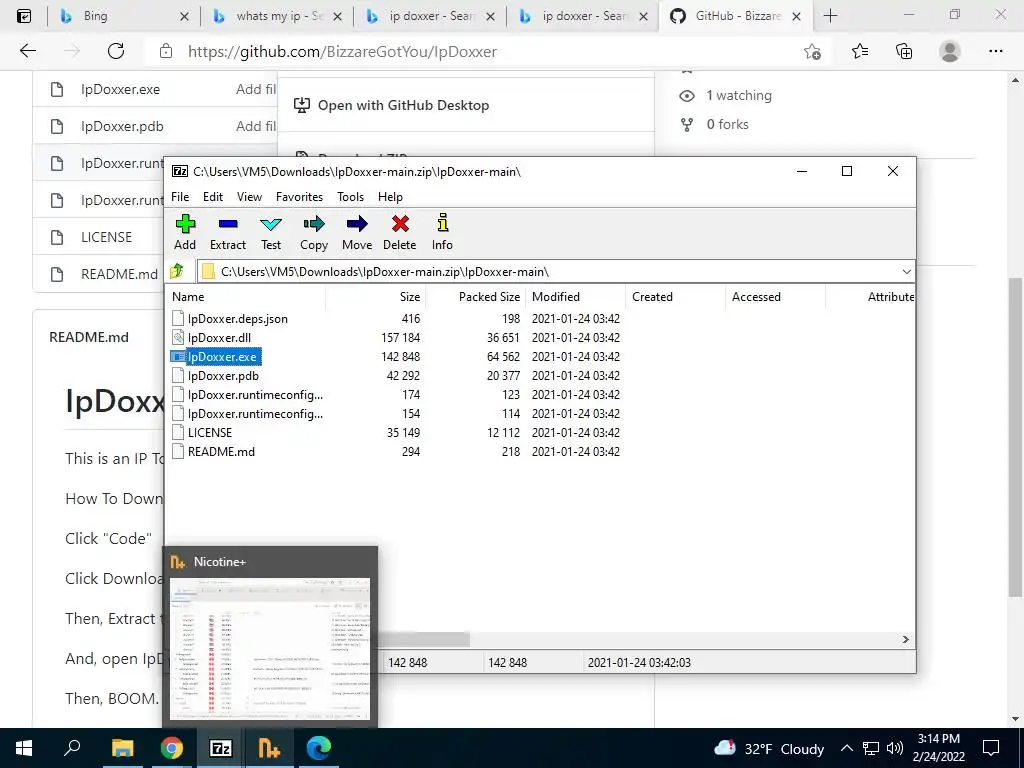Sort by the Modified column header

coord(575,296)
